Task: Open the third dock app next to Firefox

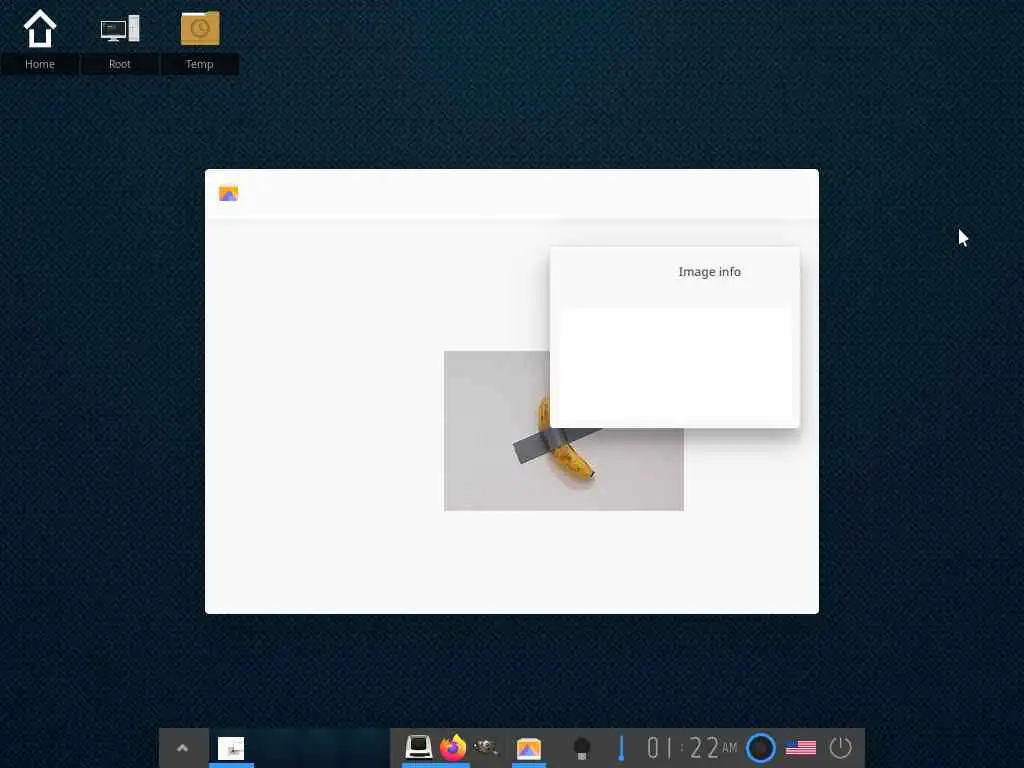Action: click(x=485, y=747)
